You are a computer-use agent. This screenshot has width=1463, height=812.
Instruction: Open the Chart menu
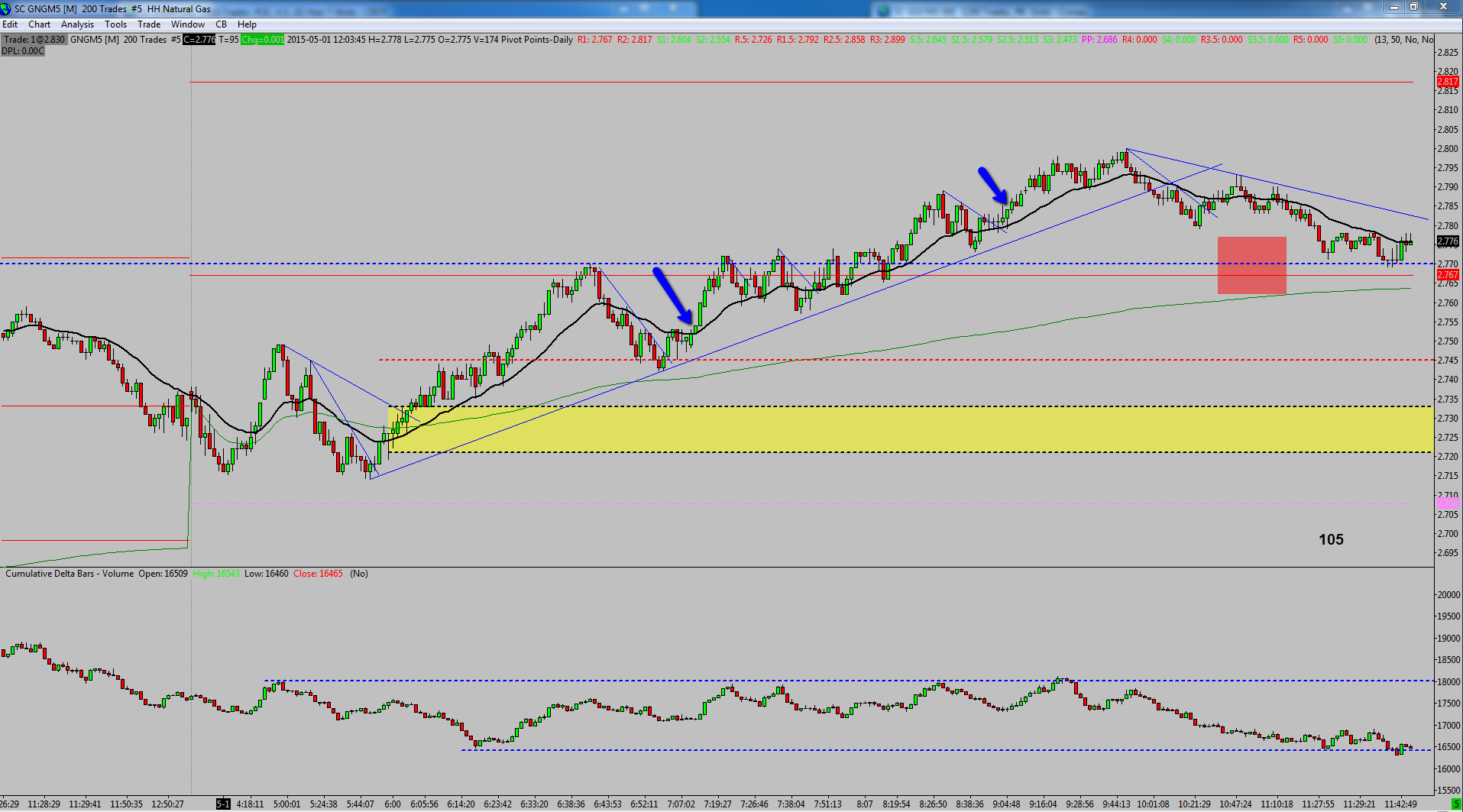click(39, 24)
